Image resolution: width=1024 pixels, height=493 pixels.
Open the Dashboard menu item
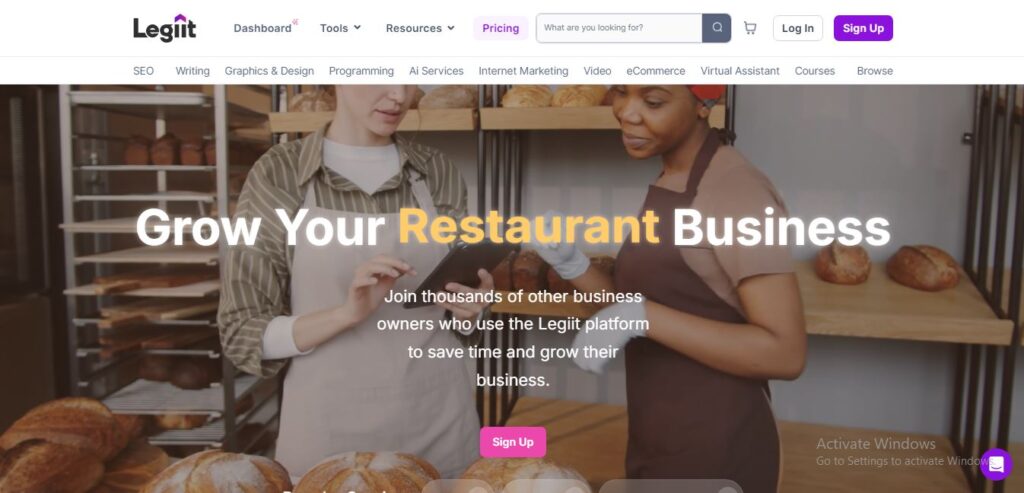pos(263,28)
